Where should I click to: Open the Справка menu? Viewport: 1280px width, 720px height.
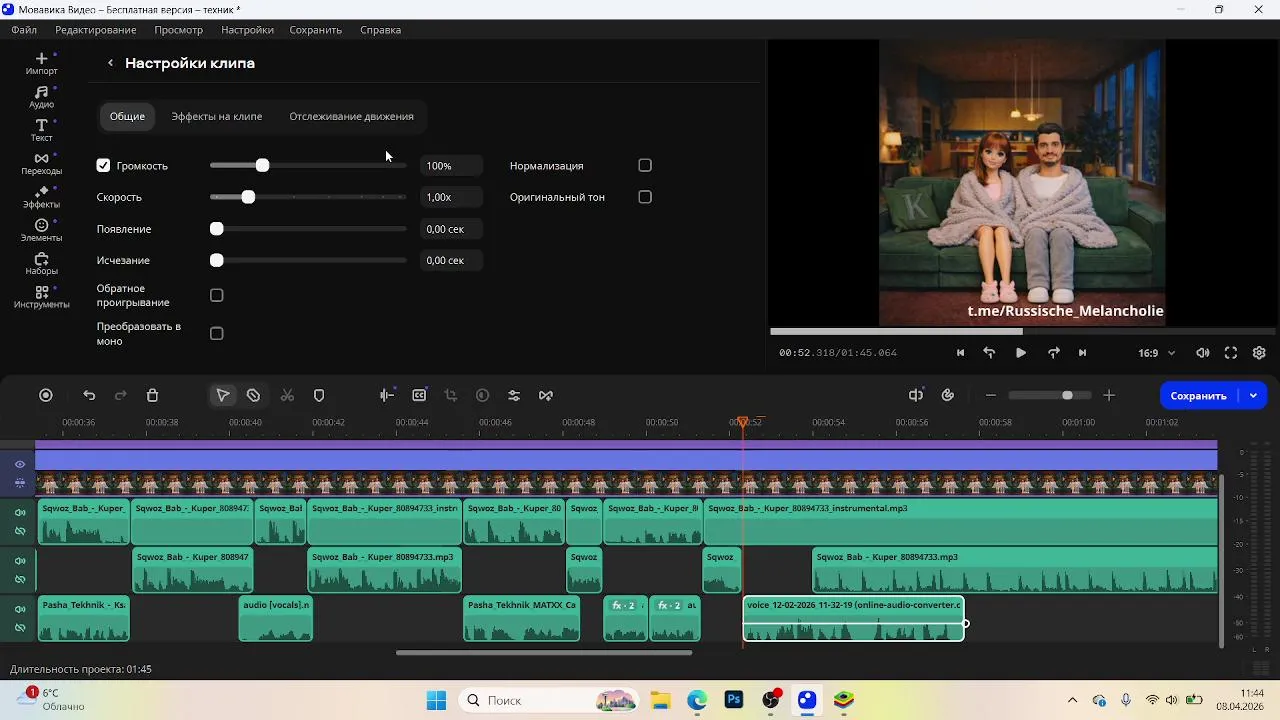pos(380,30)
